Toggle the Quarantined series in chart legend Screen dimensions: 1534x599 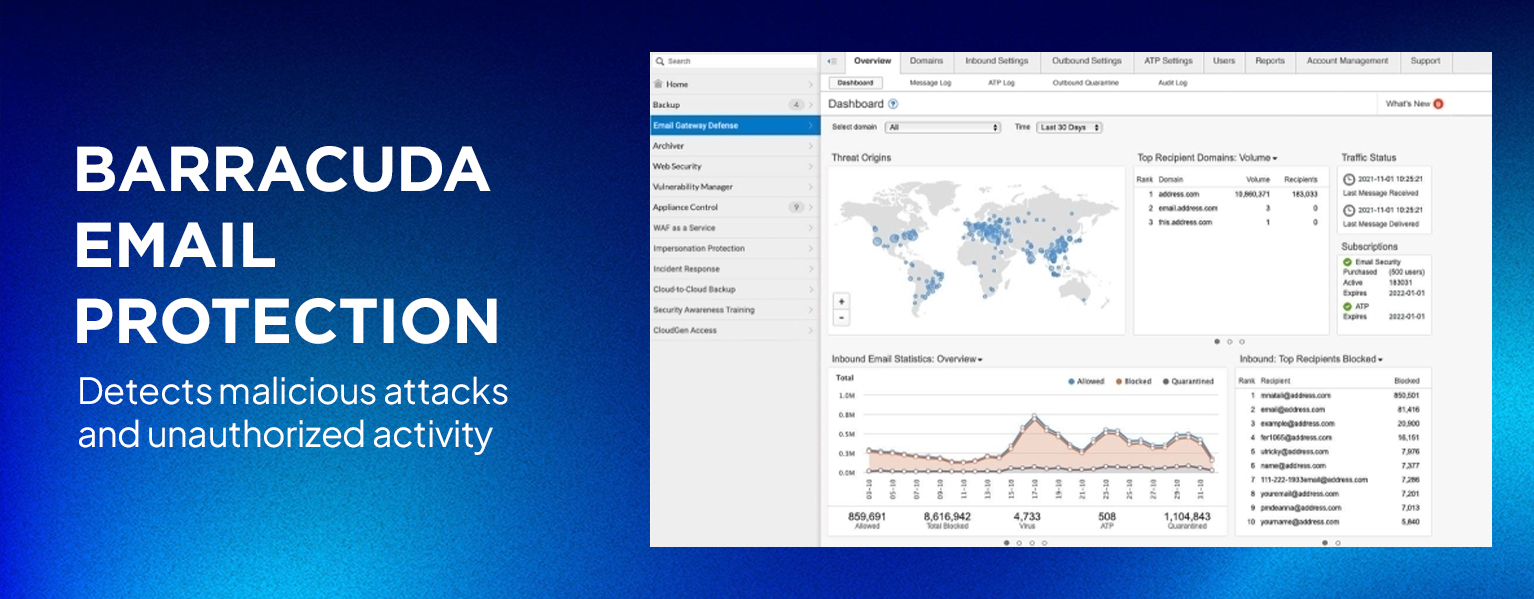1188,381
